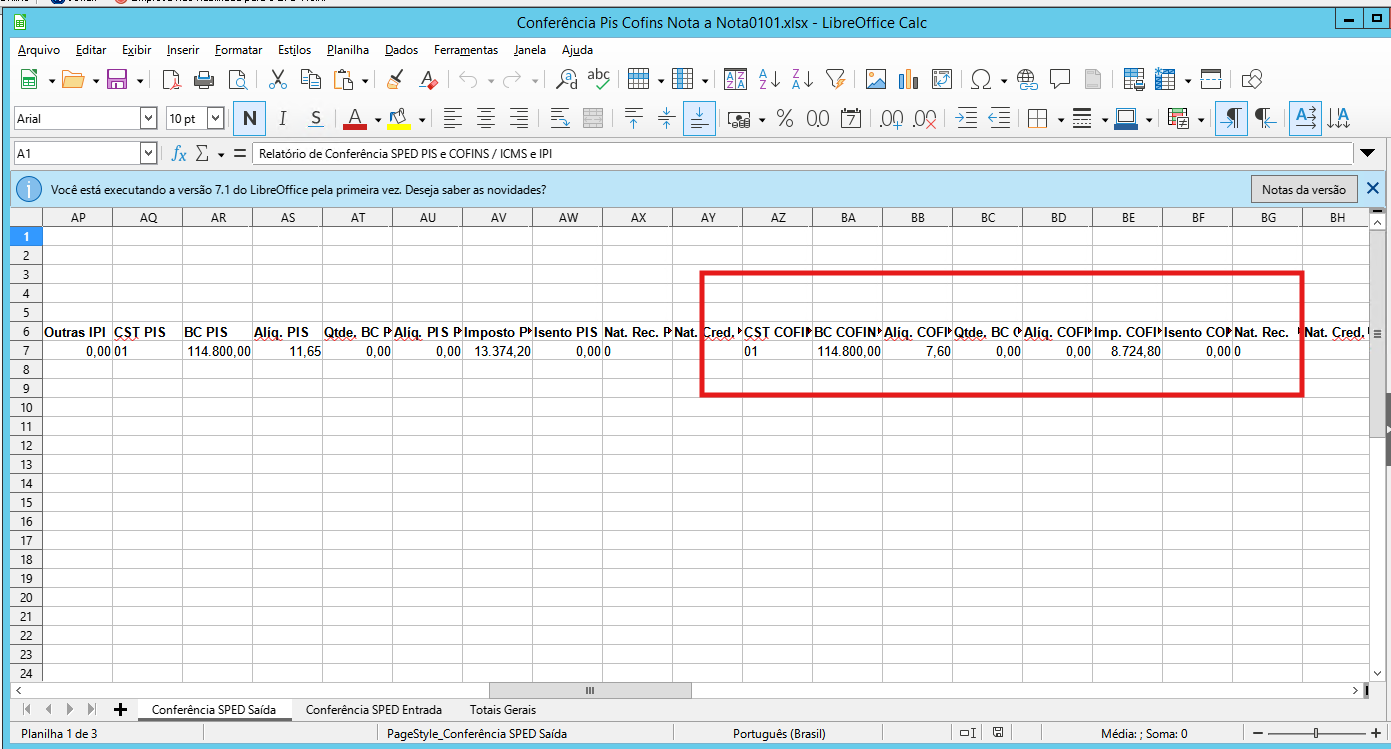Add a new sheet with the plus button
This screenshot has width=1391, height=749.
tap(121, 710)
